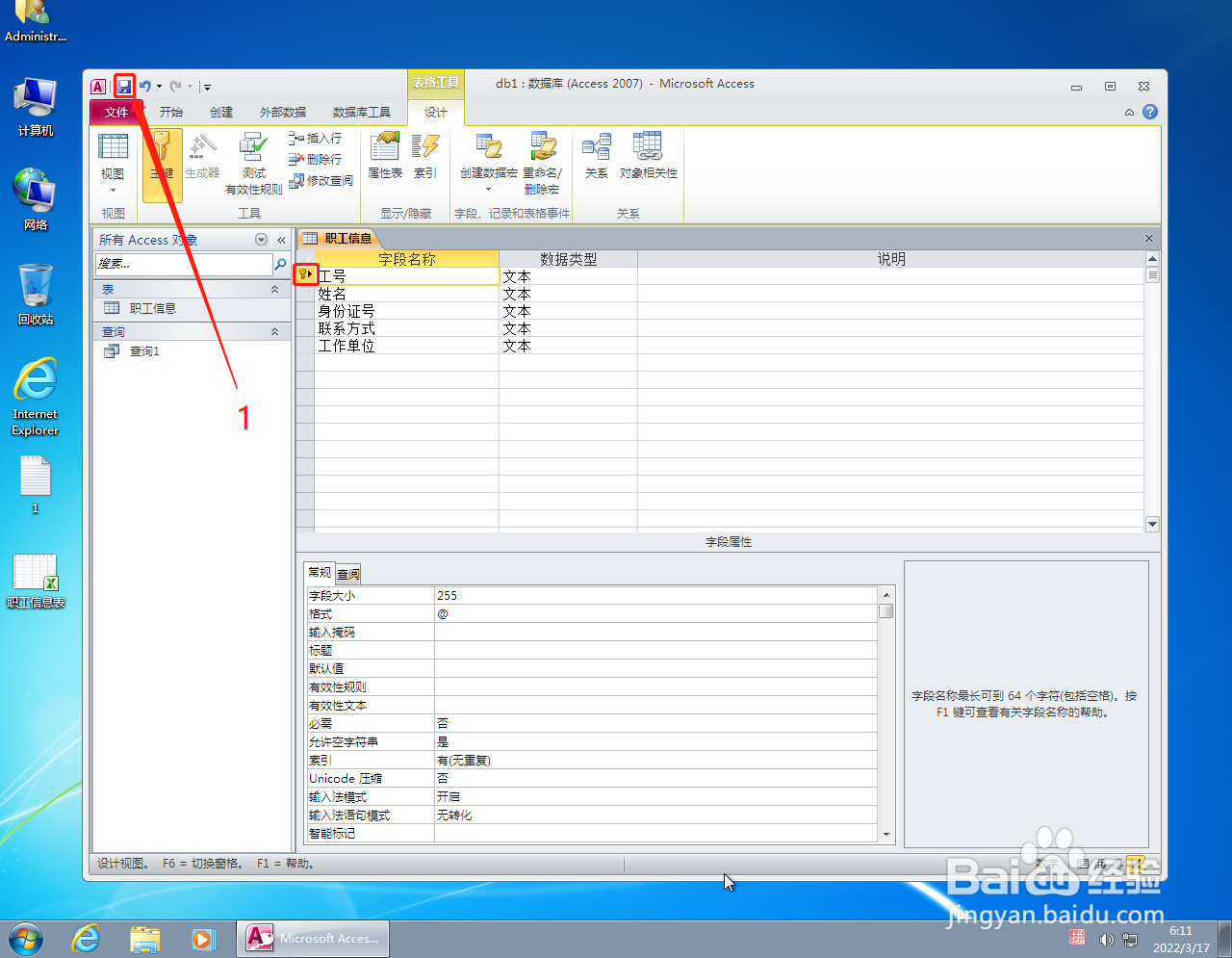Open Internet Explorer from taskbar
The image size is (1232, 958).
tap(86, 938)
